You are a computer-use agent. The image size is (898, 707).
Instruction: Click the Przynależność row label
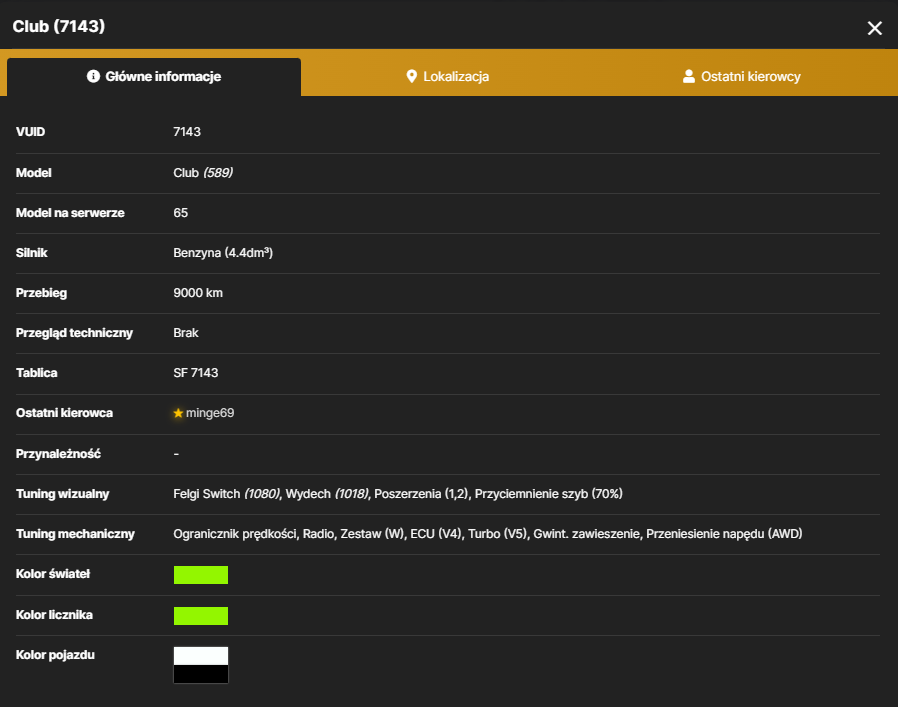pyautogui.click(x=58, y=454)
